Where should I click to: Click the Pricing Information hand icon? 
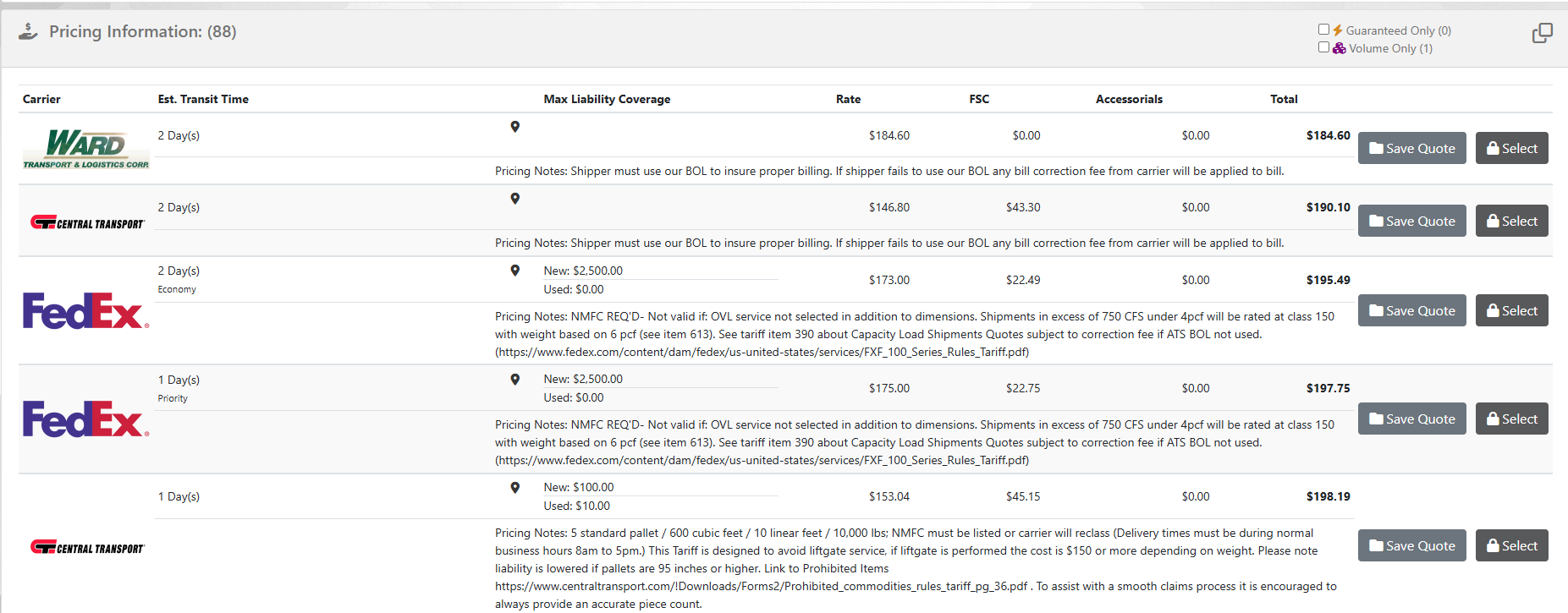(29, 32)
